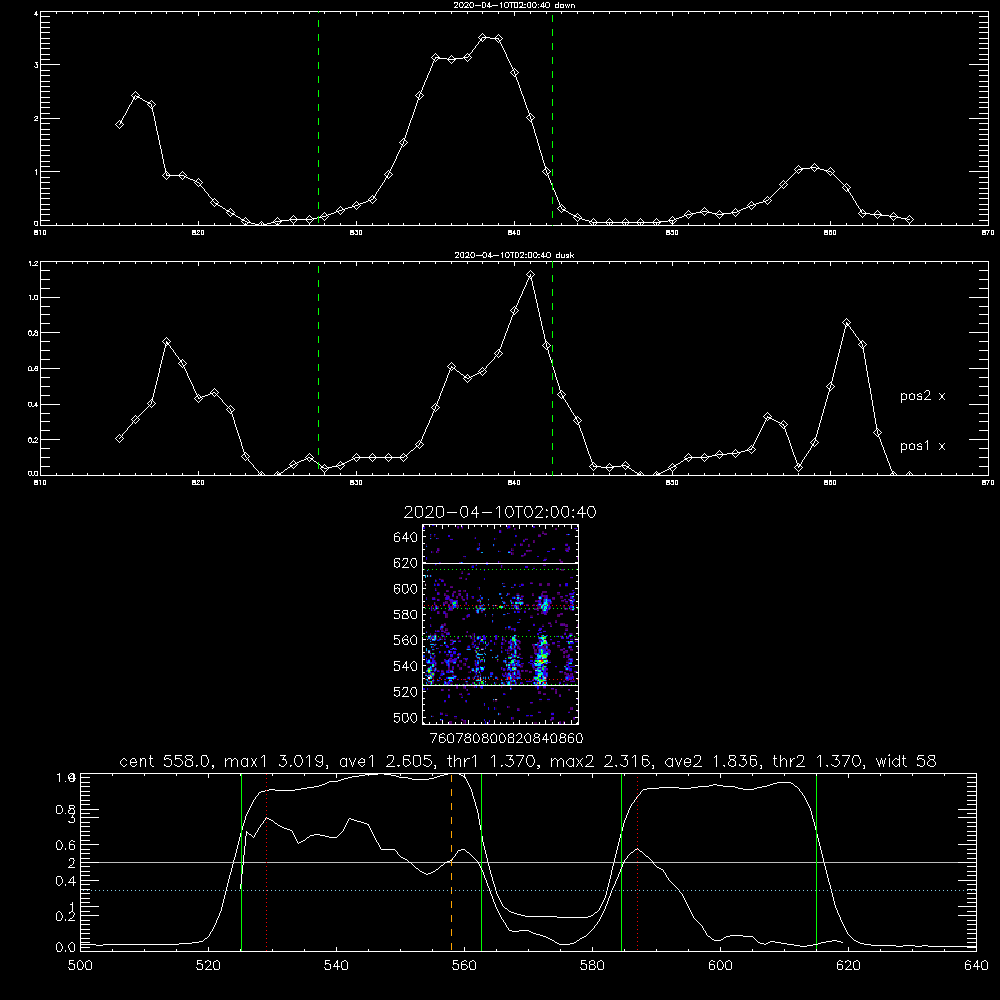
Task: Click the y-axis label 1.0 in dusk plot
Action: (33, 298)
